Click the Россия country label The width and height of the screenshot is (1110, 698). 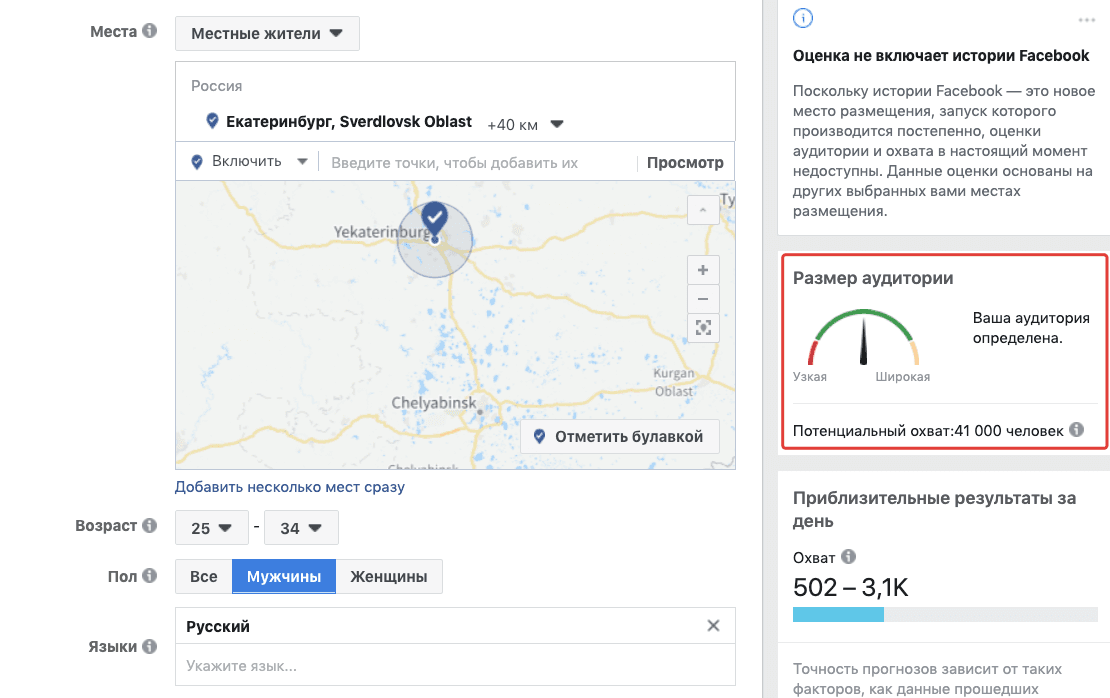point(217,86)
